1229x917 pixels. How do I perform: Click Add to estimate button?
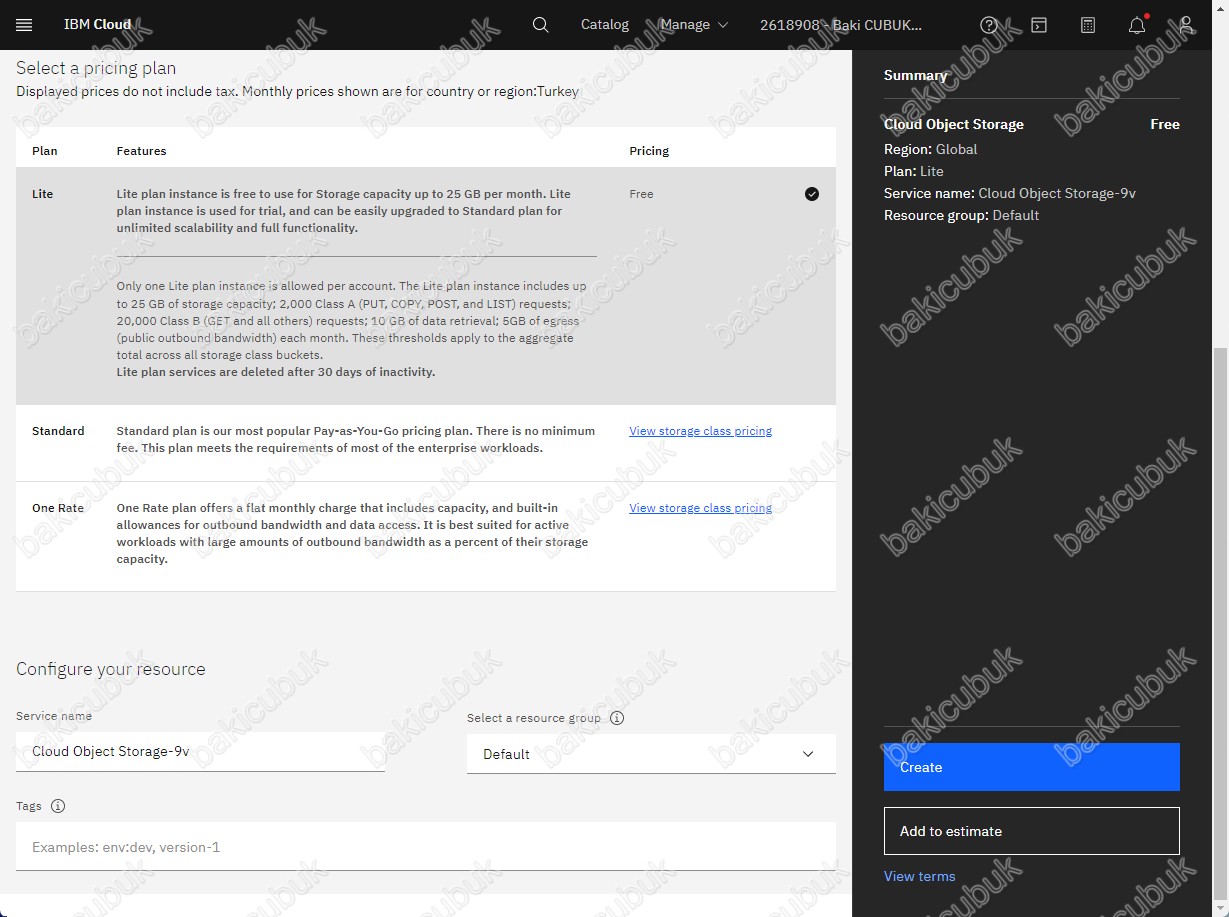coord(1032,831)
